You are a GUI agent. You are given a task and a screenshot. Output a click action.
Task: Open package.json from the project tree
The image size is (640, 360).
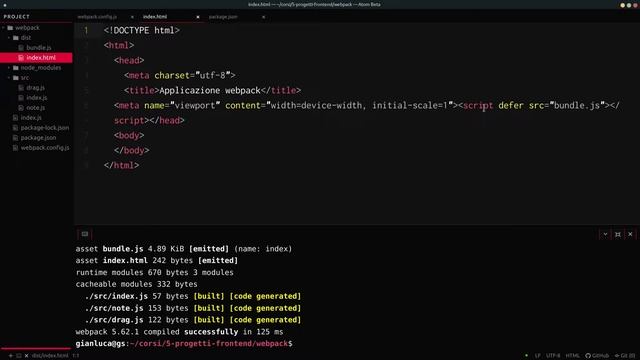tap(38, 138)
